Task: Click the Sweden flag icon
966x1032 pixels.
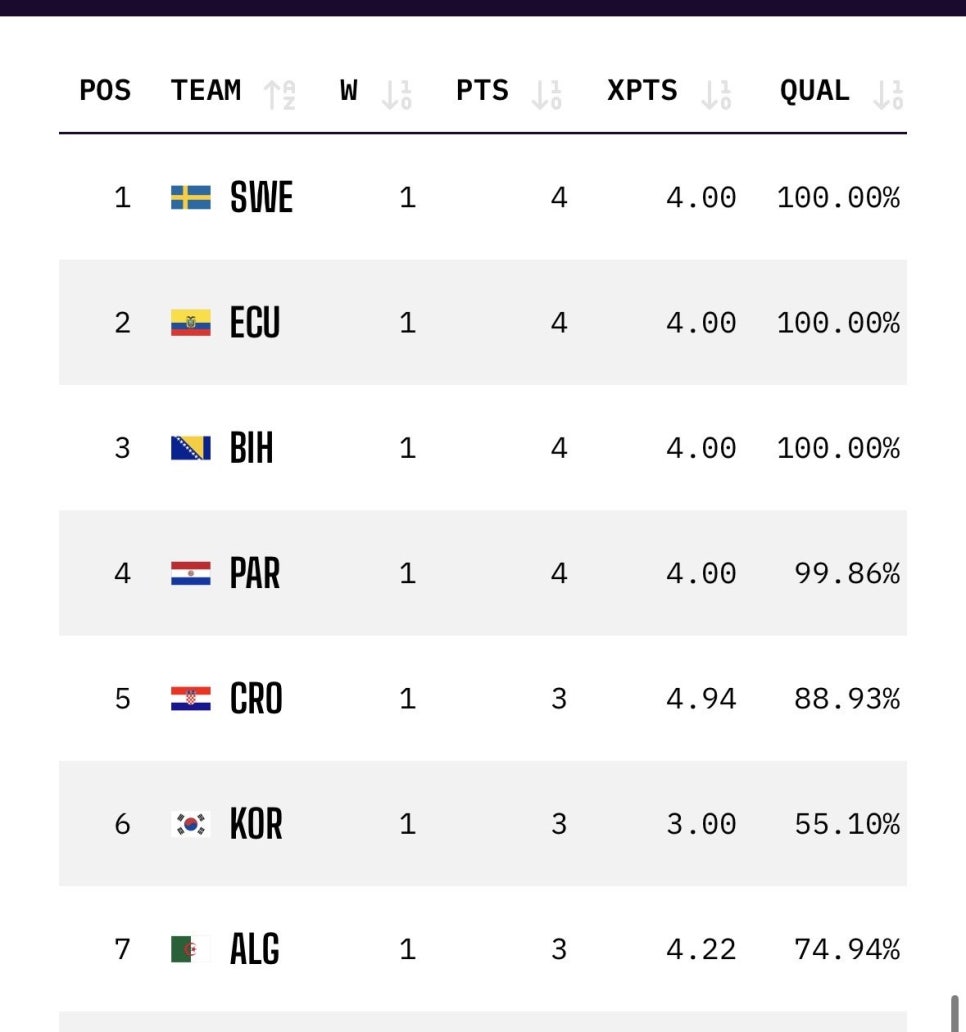Action: [191, 197]
